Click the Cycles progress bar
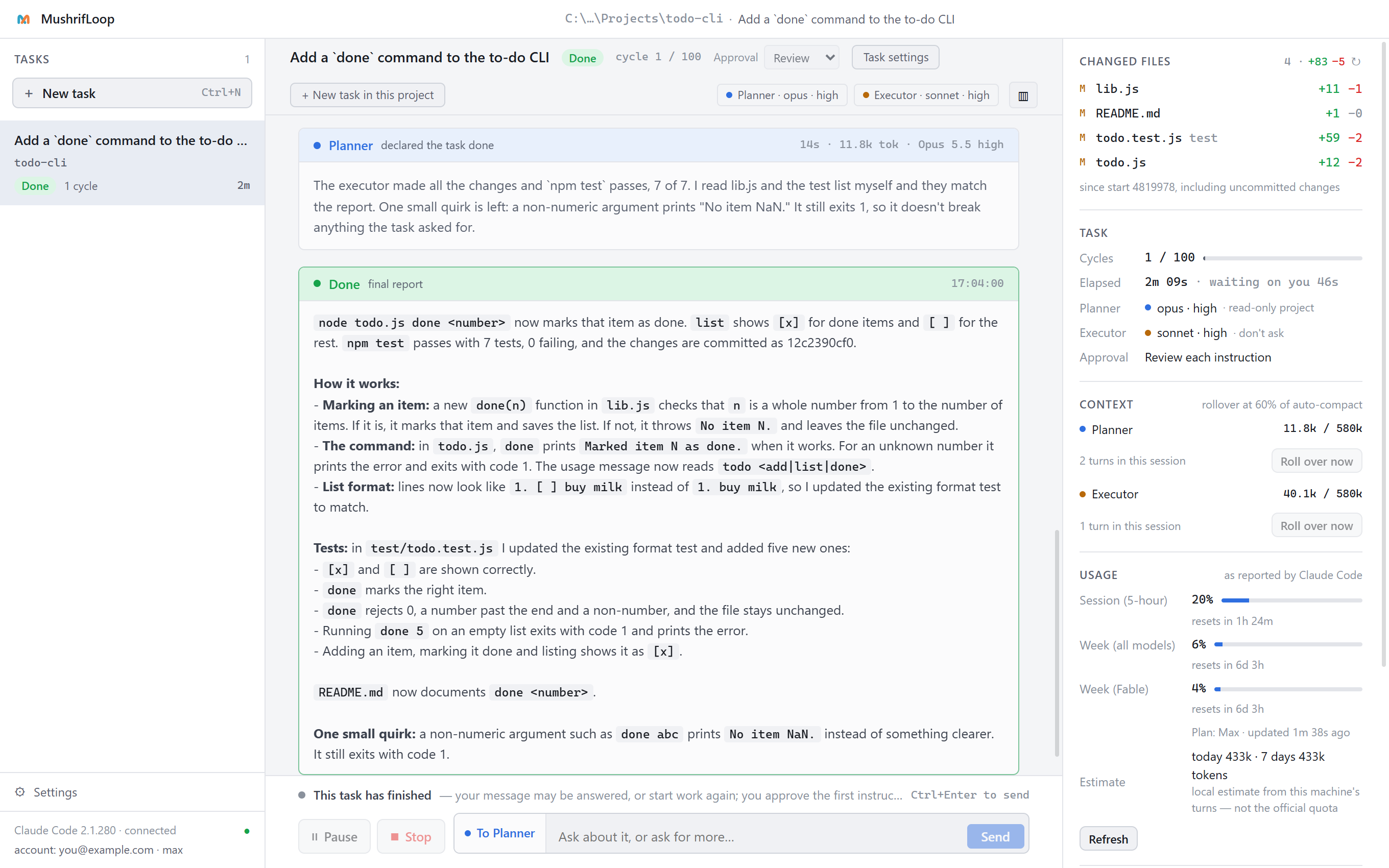Viewport: 1389px width, 868px height. coord(1282,258)
